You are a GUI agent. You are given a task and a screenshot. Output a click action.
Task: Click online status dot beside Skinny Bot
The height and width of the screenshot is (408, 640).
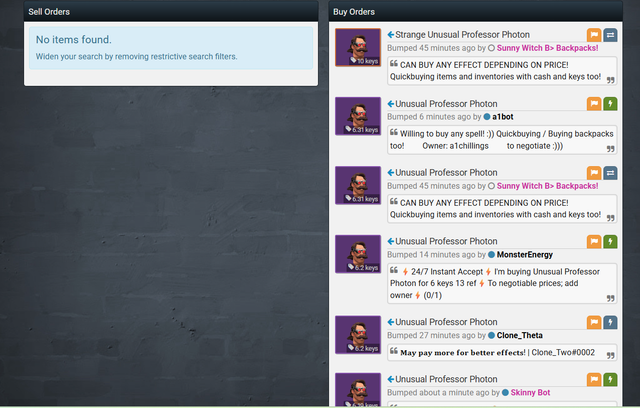coord(505,392)
